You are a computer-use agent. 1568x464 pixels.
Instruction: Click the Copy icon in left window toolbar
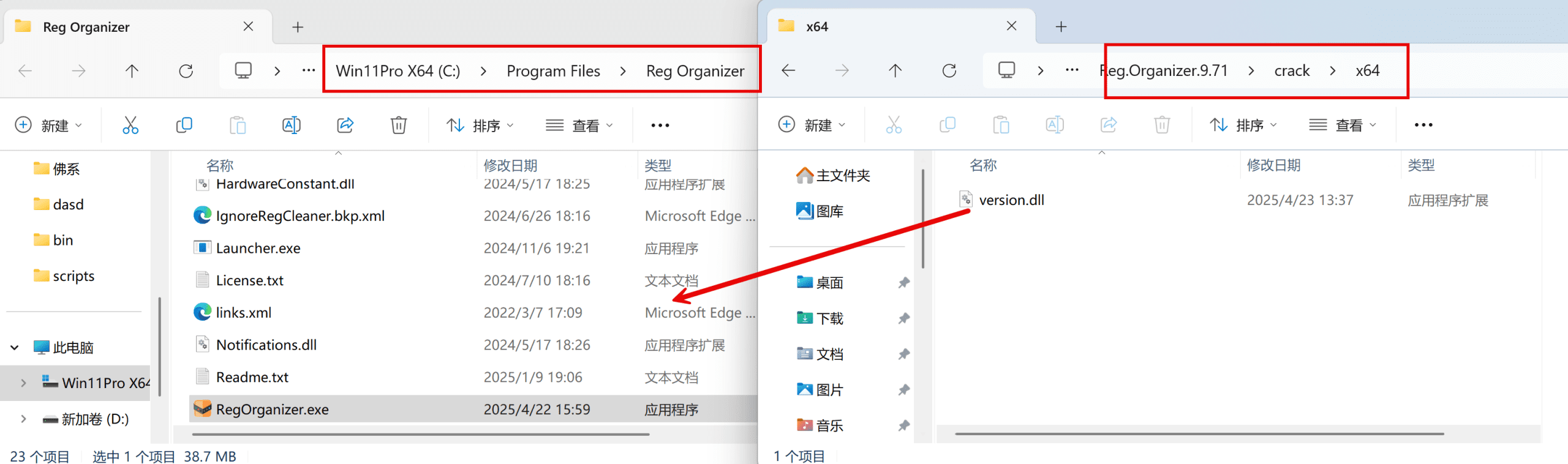[184, 125]
